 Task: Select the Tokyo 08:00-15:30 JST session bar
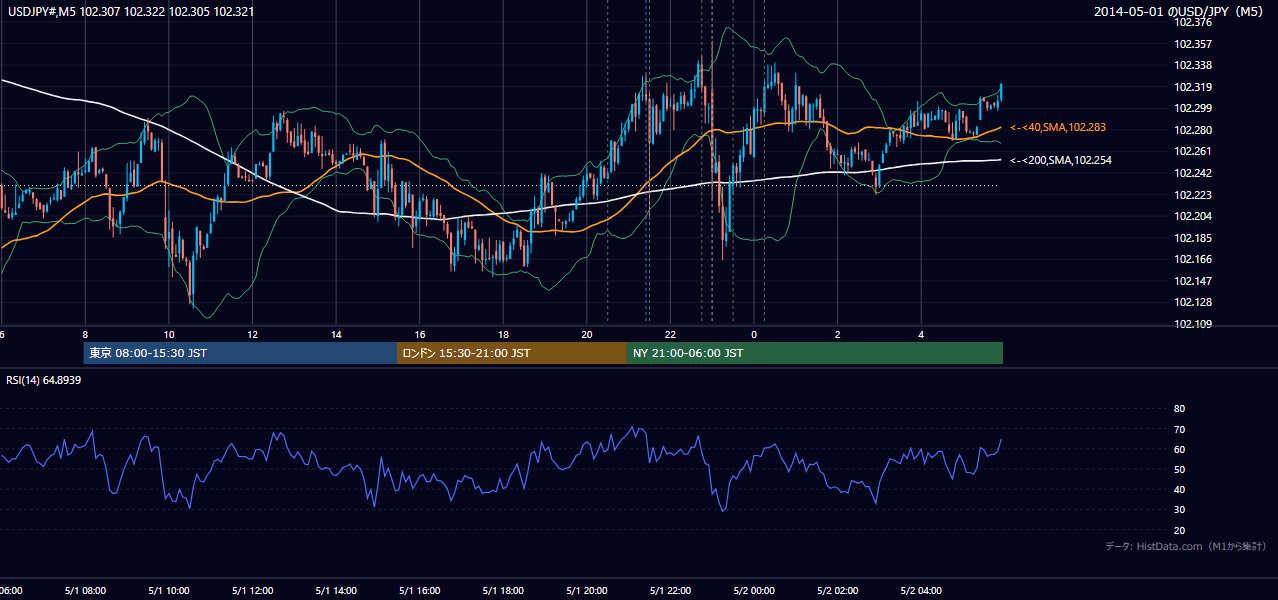coord(240,353)
